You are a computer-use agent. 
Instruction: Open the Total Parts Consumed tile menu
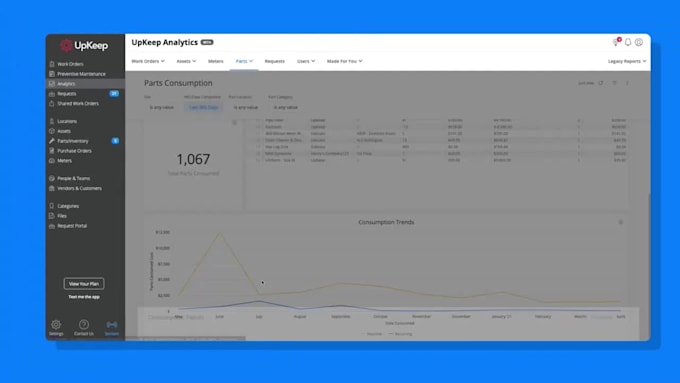click(235, 123)
